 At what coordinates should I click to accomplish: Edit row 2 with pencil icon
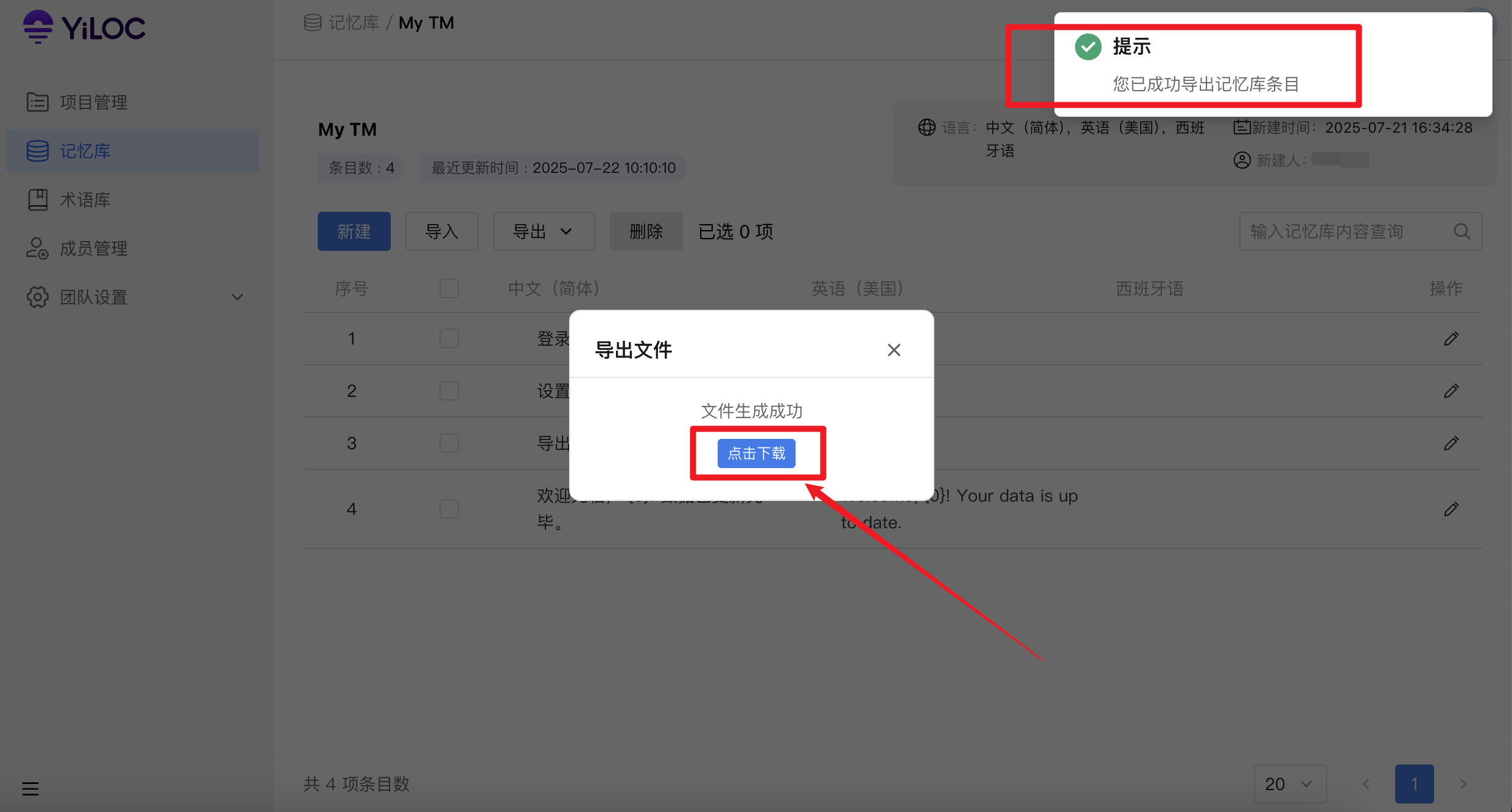coord(1452,391)
